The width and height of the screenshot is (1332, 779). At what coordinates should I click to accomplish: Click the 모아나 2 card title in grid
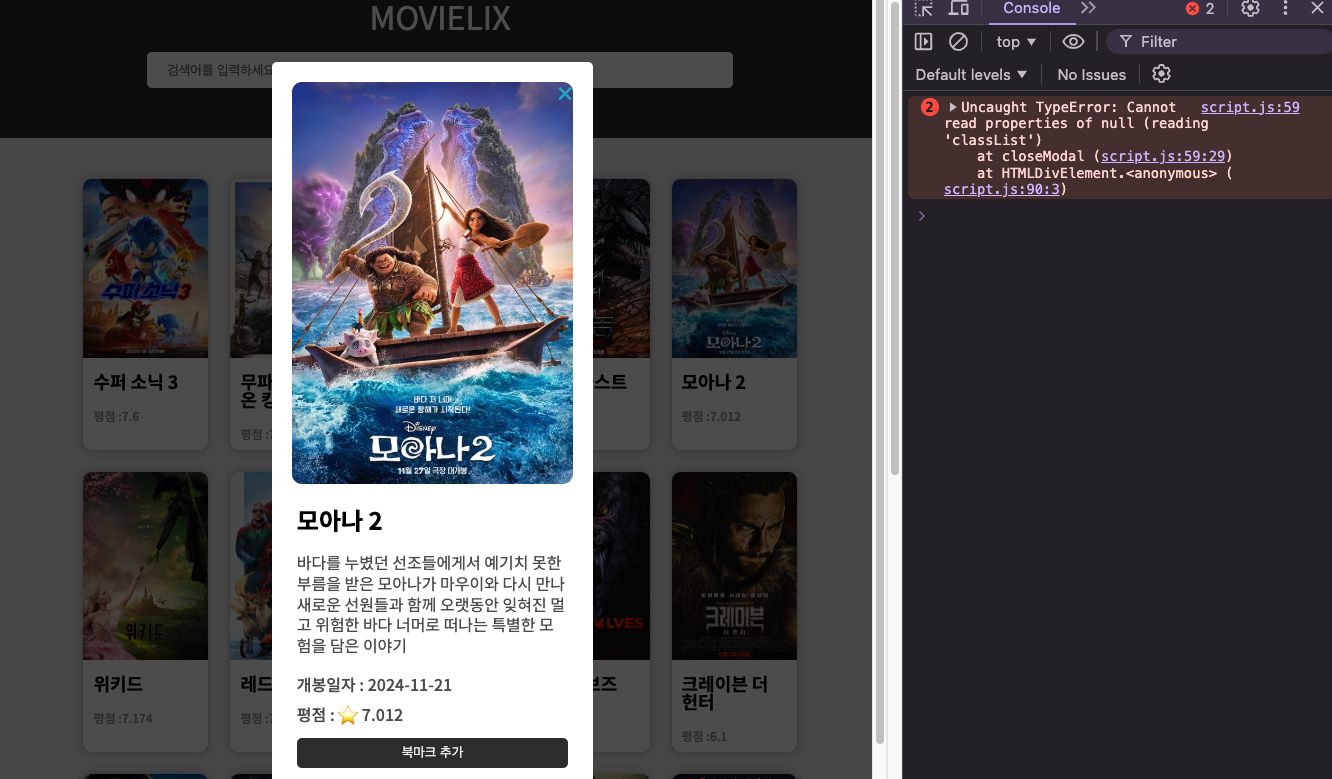(x=713, y=382)
